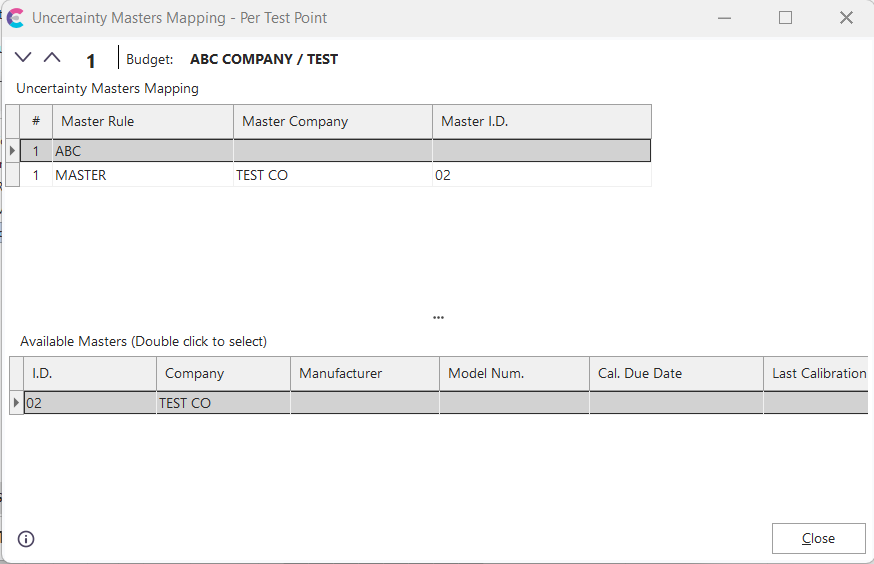This screenshot has width=874, height=564.
Task: Click the Master Rule column header
Action: tap(142, 122)
